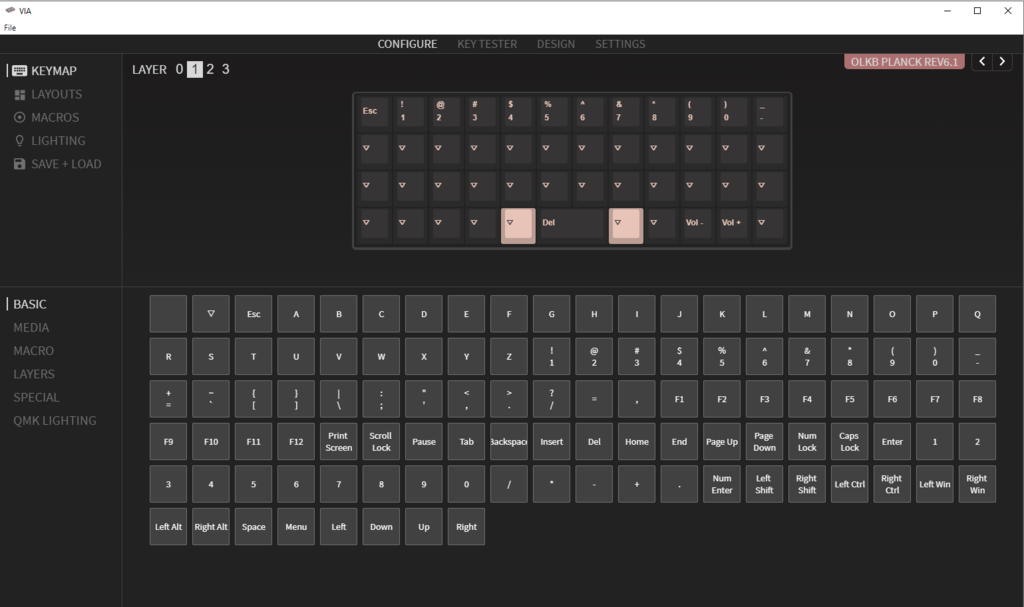Viewport: 1024px width, 607px height.
Task: Pick the Right Win keycode
Action: [977, 484]
